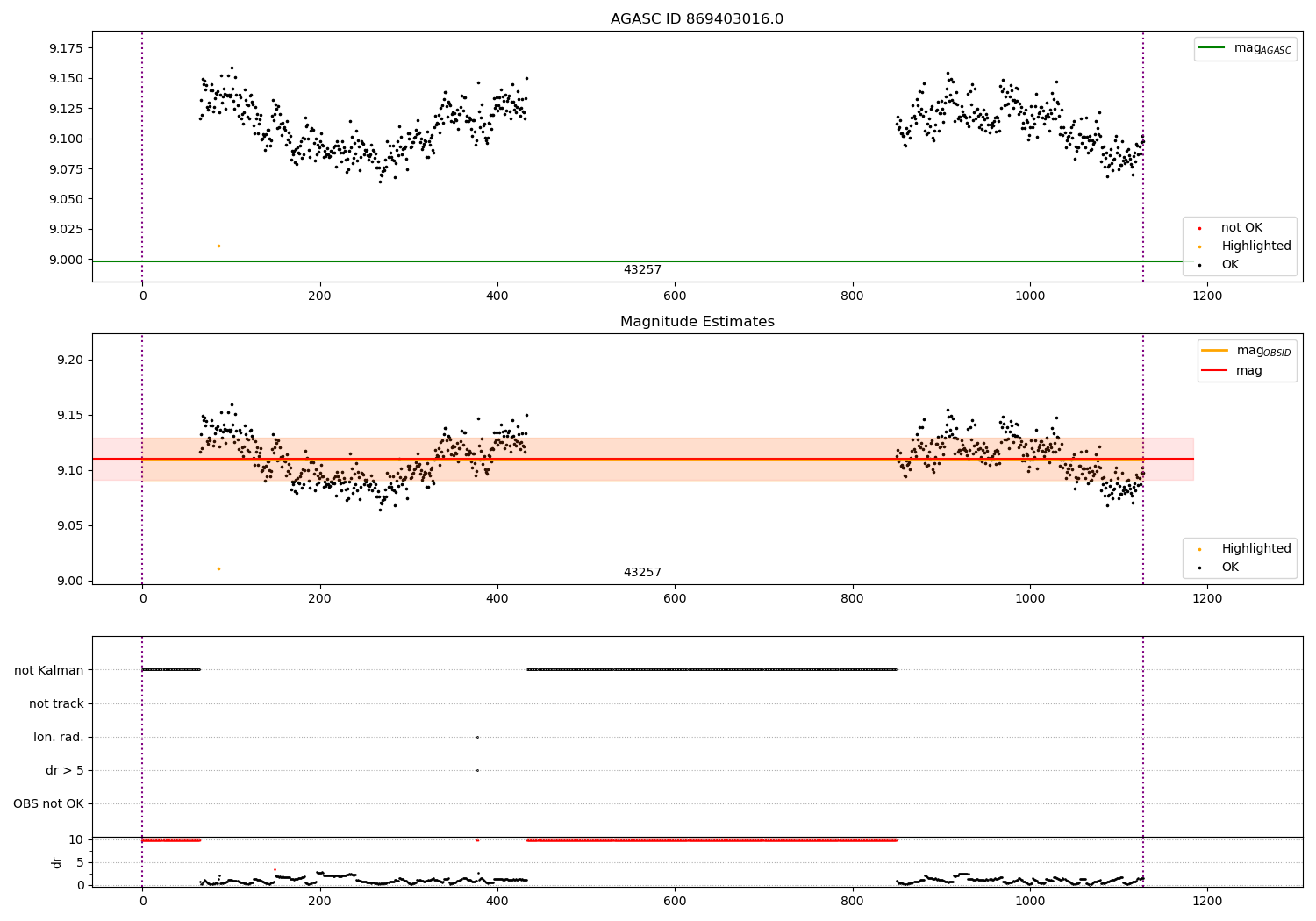Click the orange highlighted point in Magnitude Estimates plot
The image size is (1316, 921).
(x=218, y=568)
